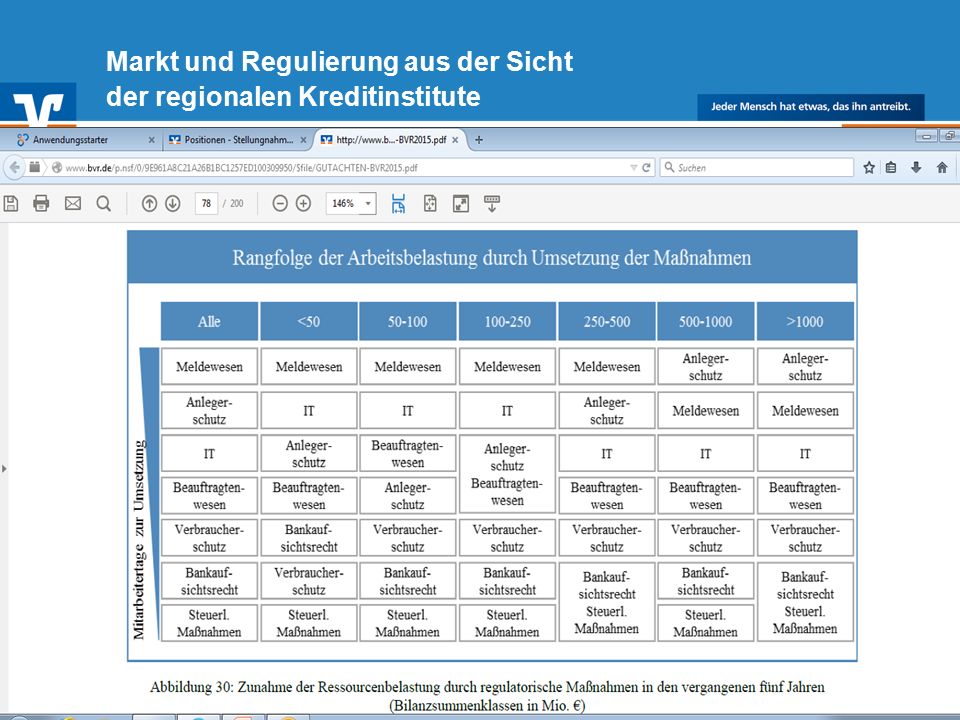Save the PDF with the disk icon
Image resolution: width=960 pixels, height=720 pixels.
point(11,203)
